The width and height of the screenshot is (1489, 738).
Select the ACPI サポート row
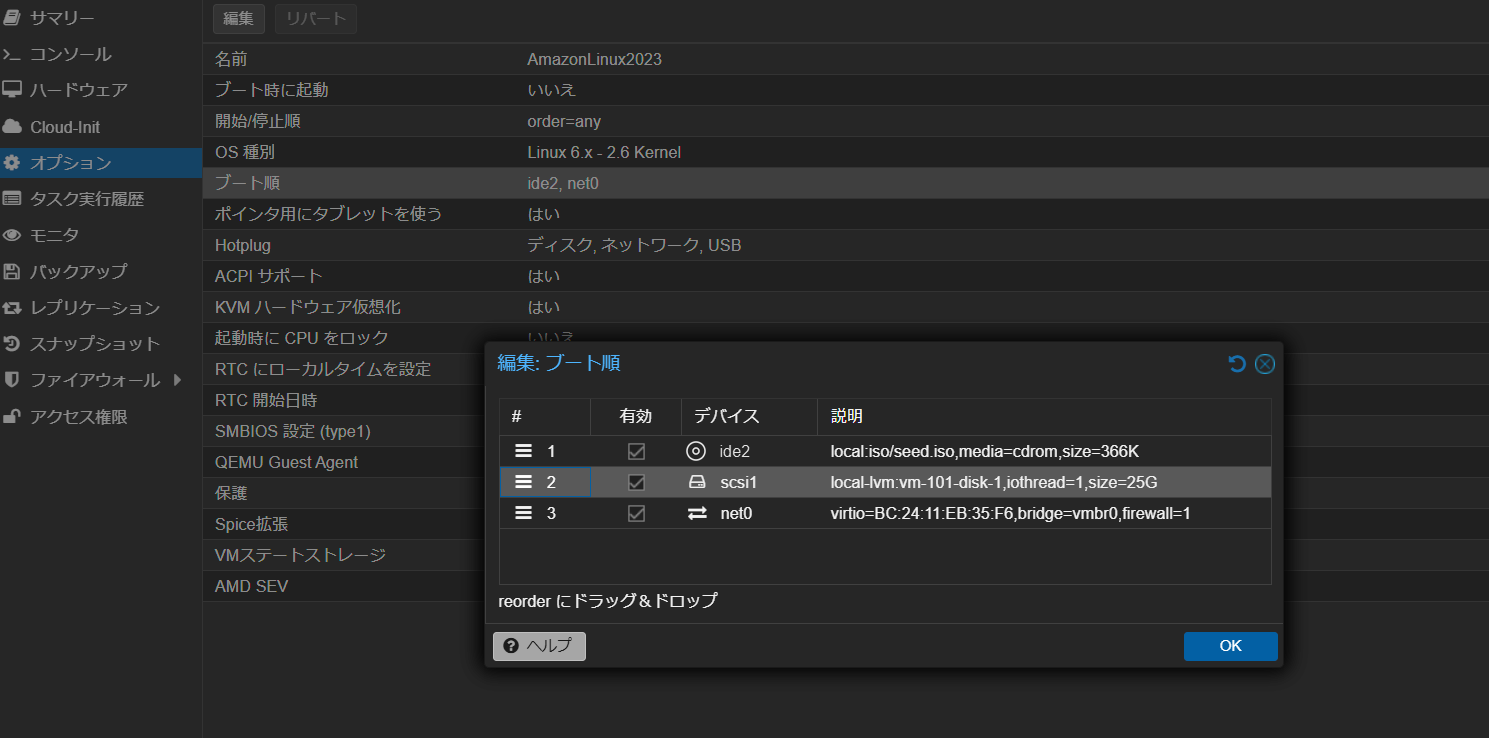(x=845, y=276)
